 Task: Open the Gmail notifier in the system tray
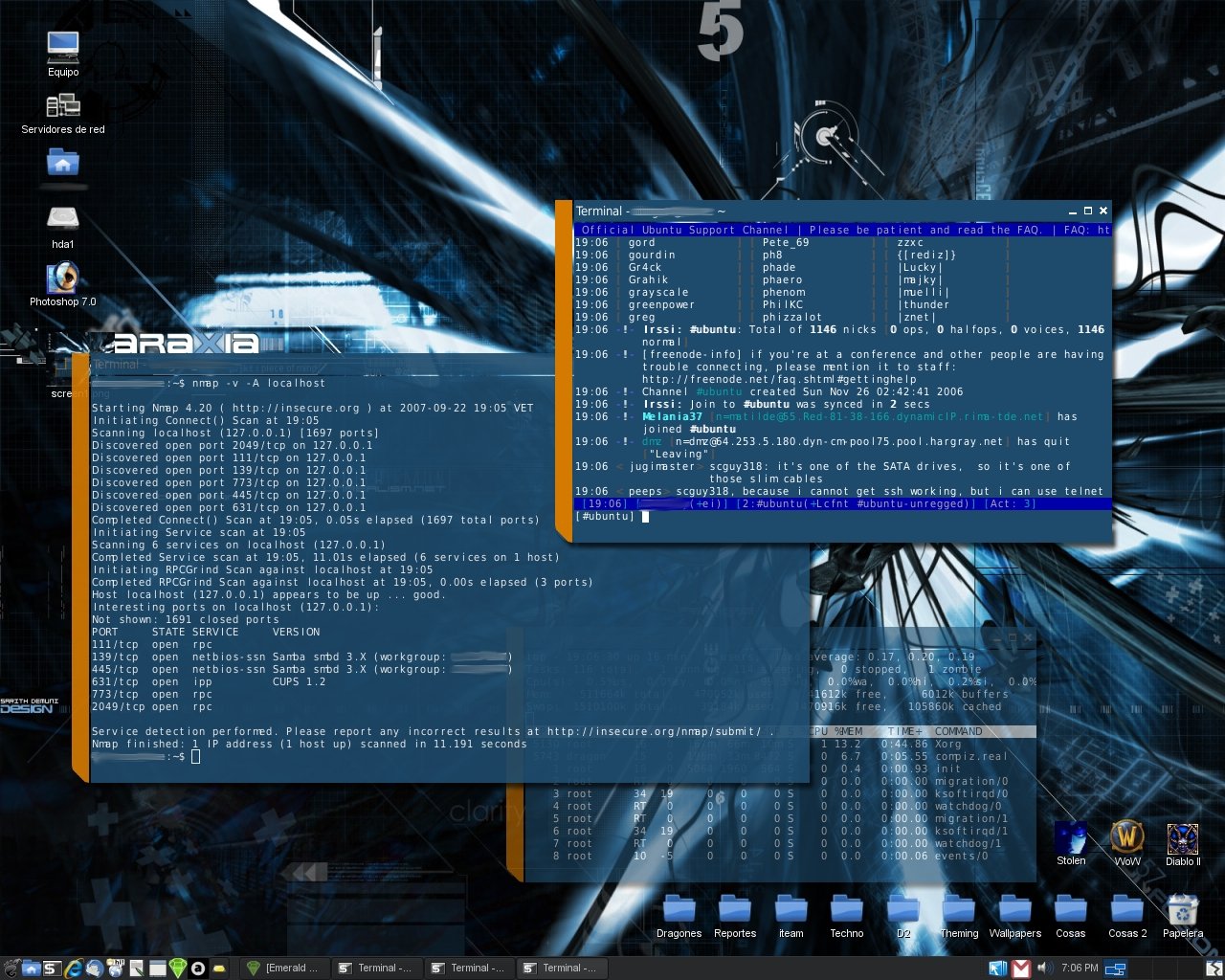(x=1020, y=968)
